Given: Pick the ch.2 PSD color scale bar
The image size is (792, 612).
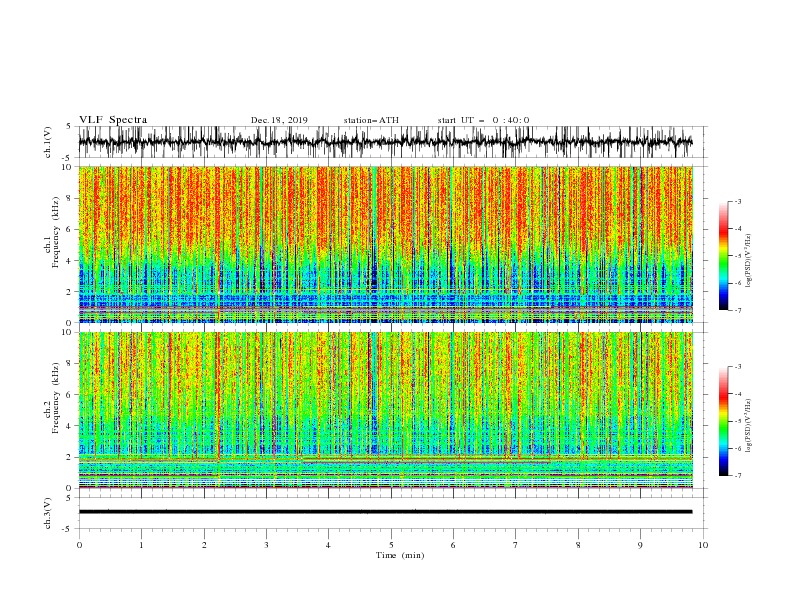Looking at the screenshot, I should tap(724, 421).
